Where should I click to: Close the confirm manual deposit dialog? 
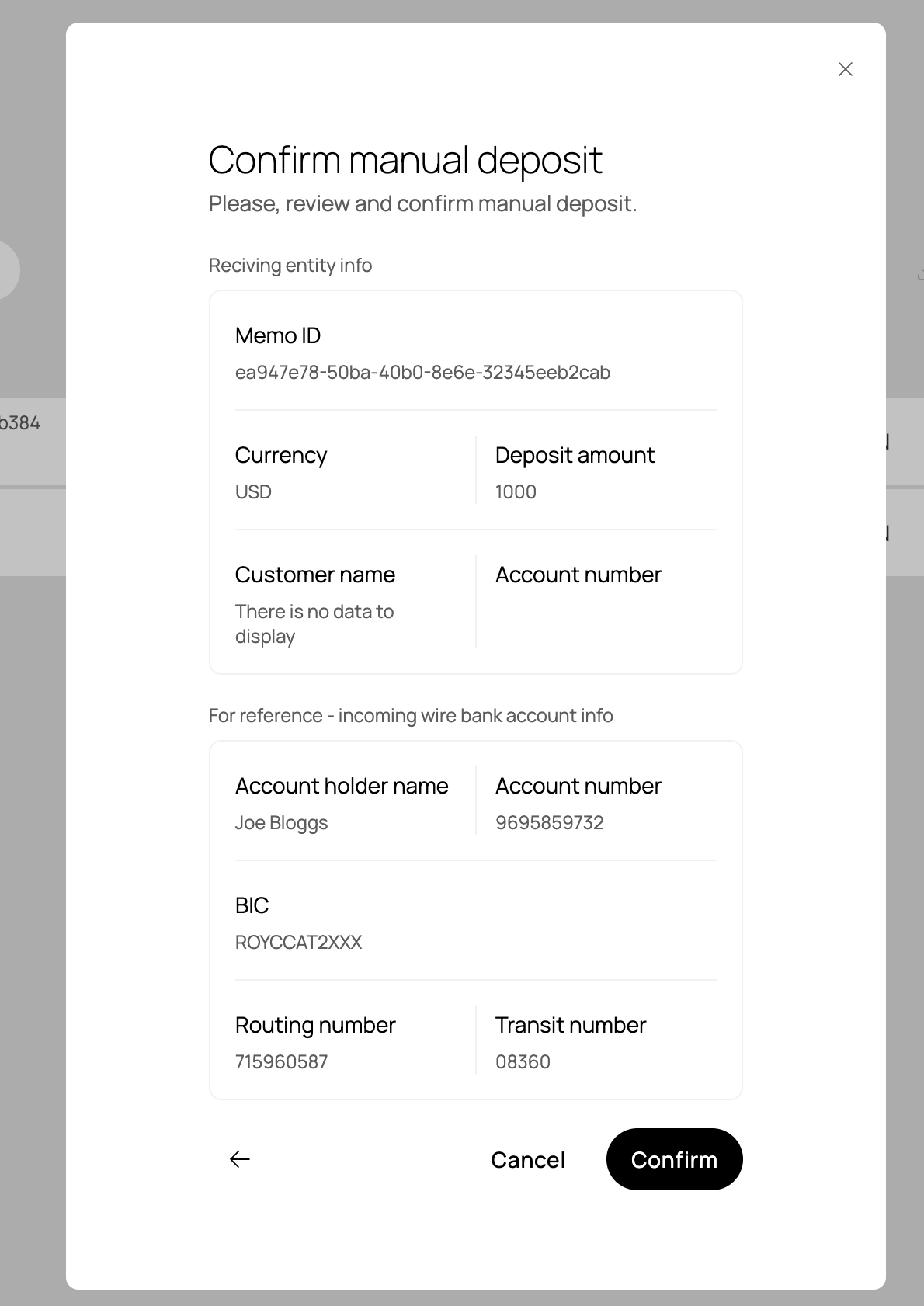pos(846,69)
